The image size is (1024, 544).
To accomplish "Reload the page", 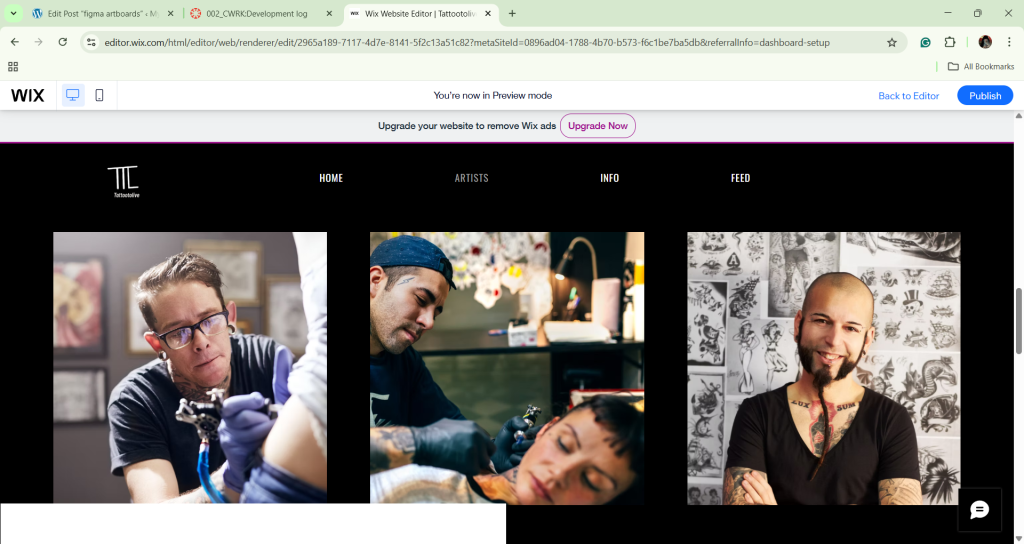I will click(x=63, y=42).
